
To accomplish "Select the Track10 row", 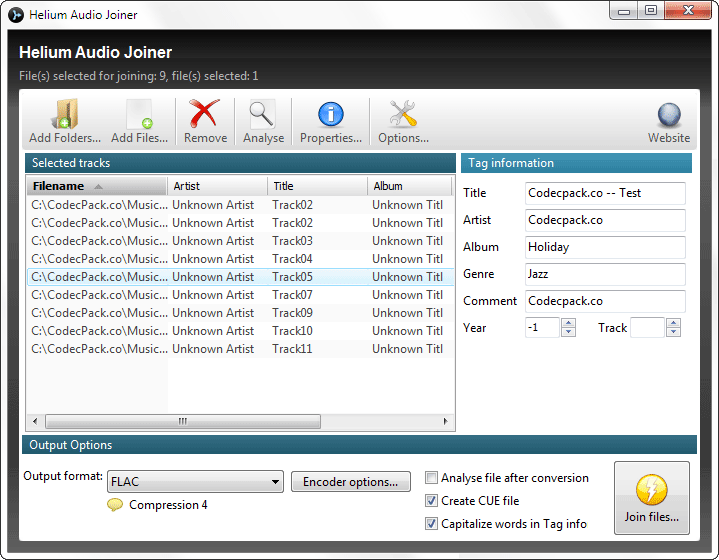I will coord(241,331).
